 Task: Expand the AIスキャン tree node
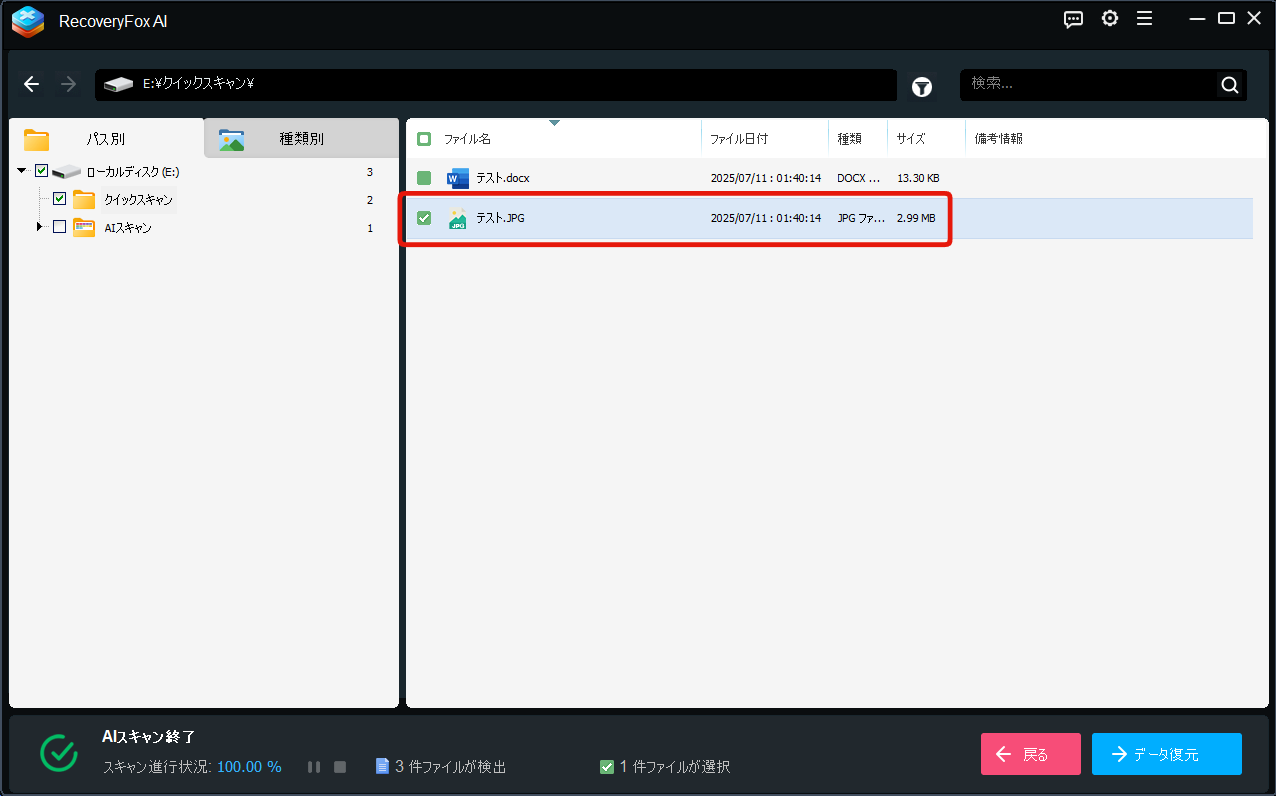click(40, 227)
